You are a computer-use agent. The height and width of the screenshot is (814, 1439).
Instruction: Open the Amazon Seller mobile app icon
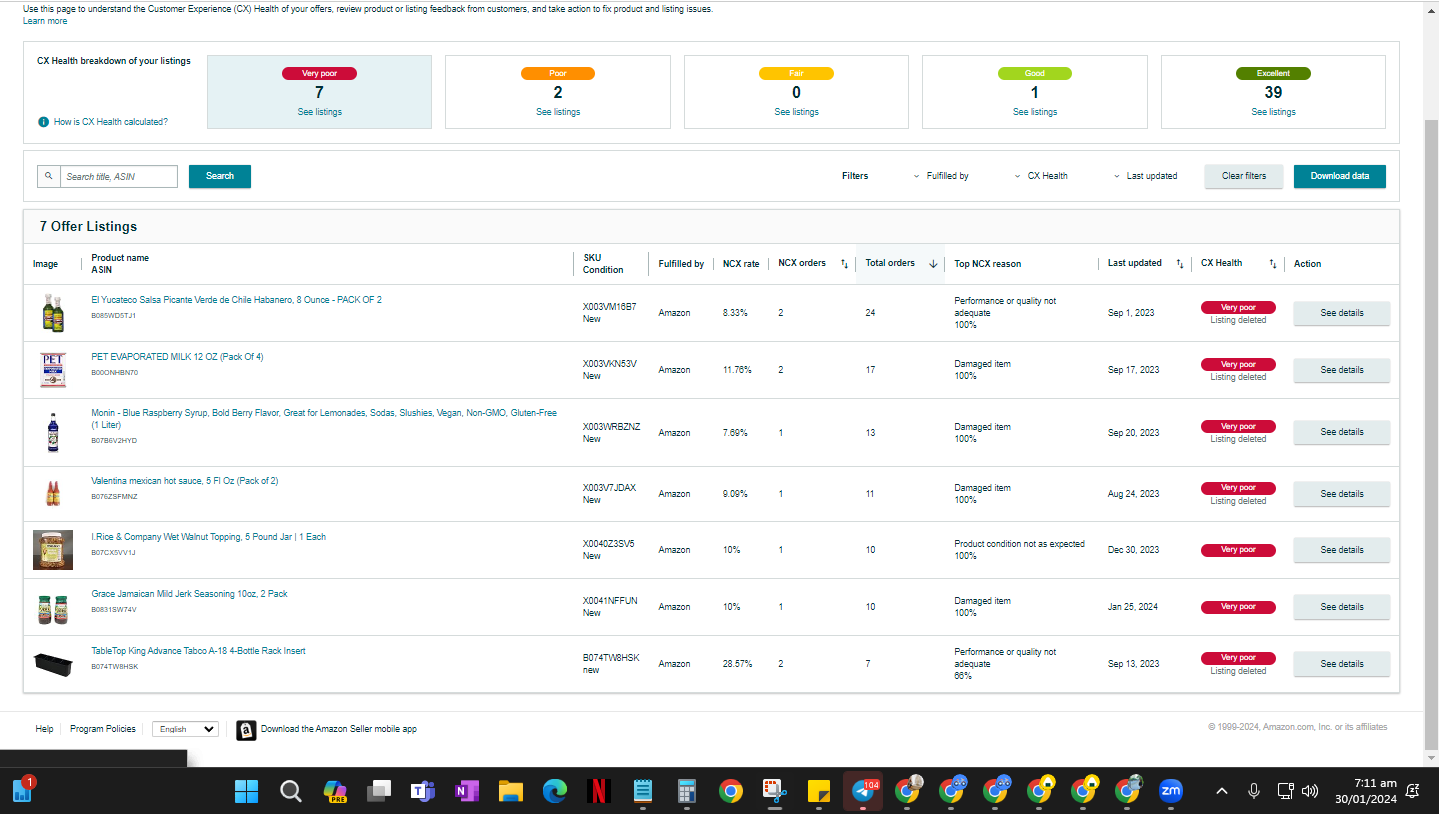point(246,730)
